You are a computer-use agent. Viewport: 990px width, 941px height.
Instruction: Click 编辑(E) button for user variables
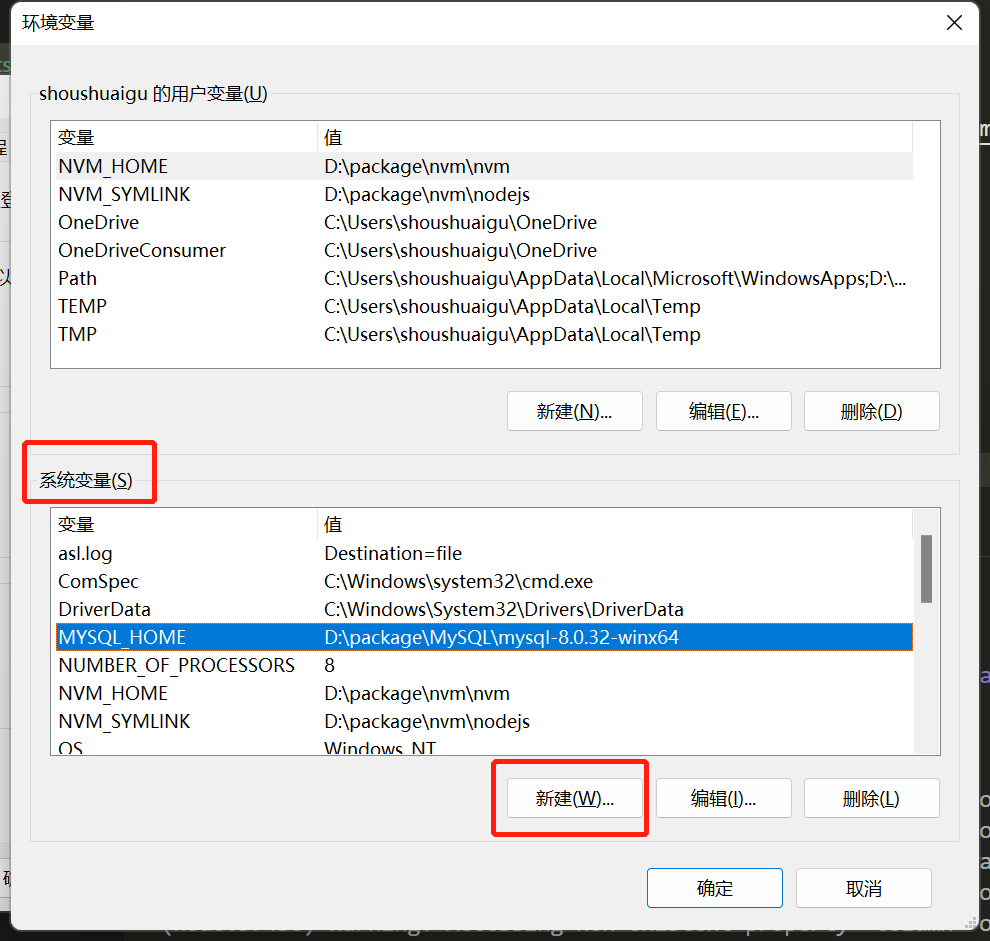pyautogui.click(x=723, y=411)
